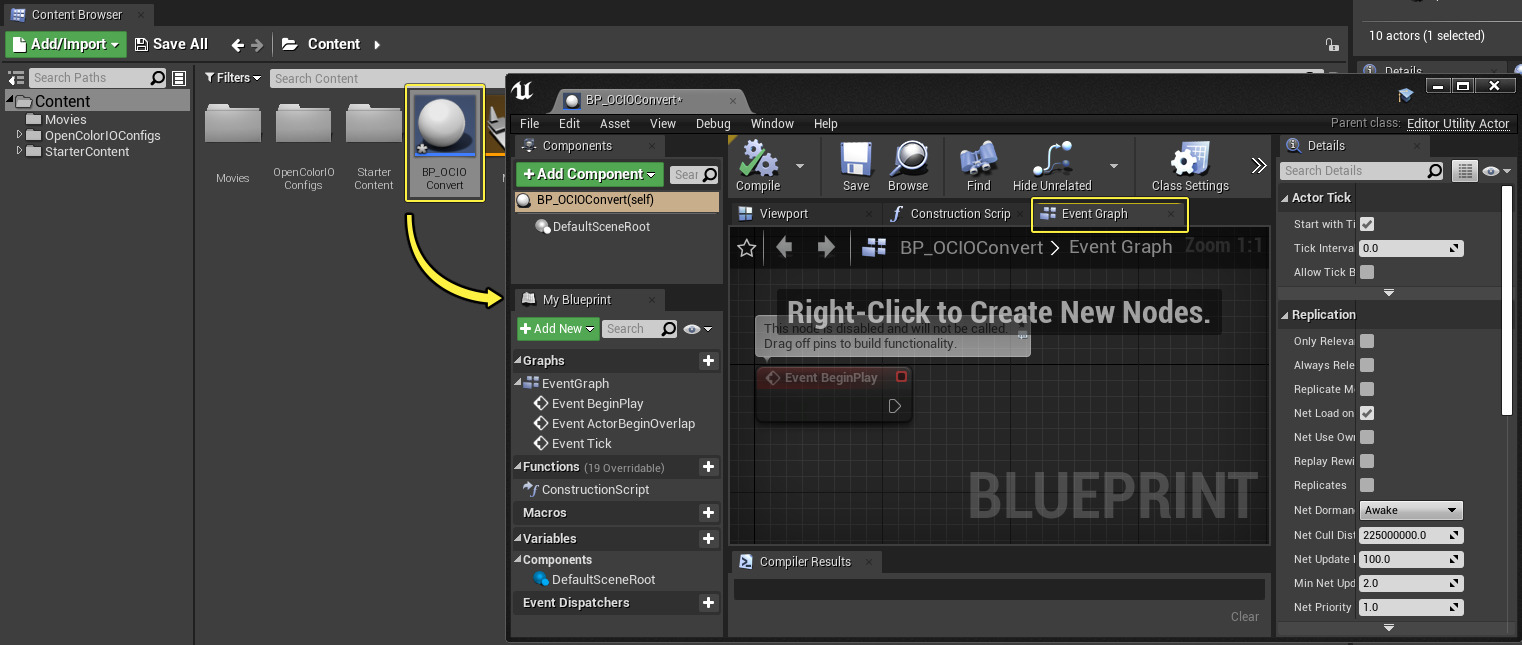Disable the Start with Tick Enabled checkbox
Image resolution: width=1522 pixels, height=645 pixels.
tap(1367, 224)
